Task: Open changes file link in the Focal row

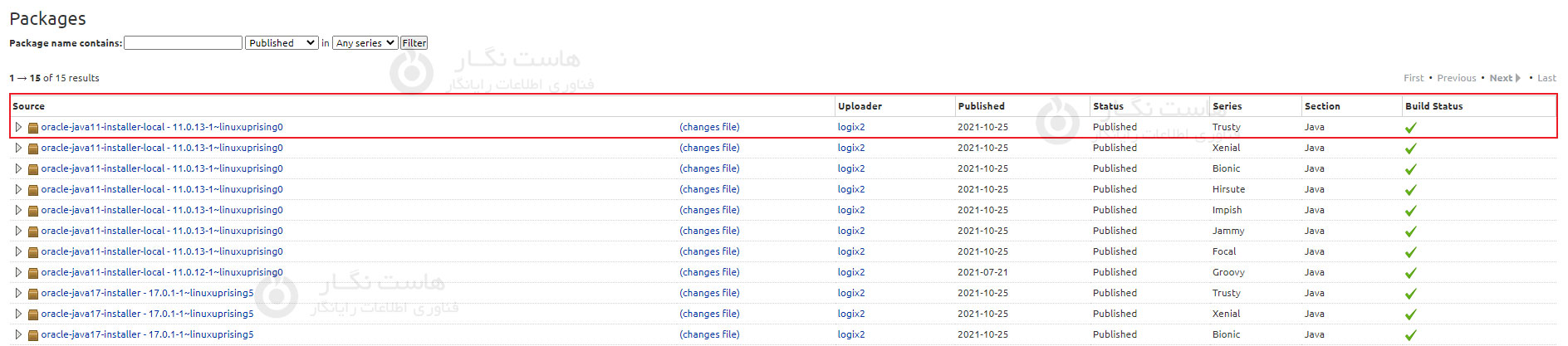Action: (x=708, y=251)
